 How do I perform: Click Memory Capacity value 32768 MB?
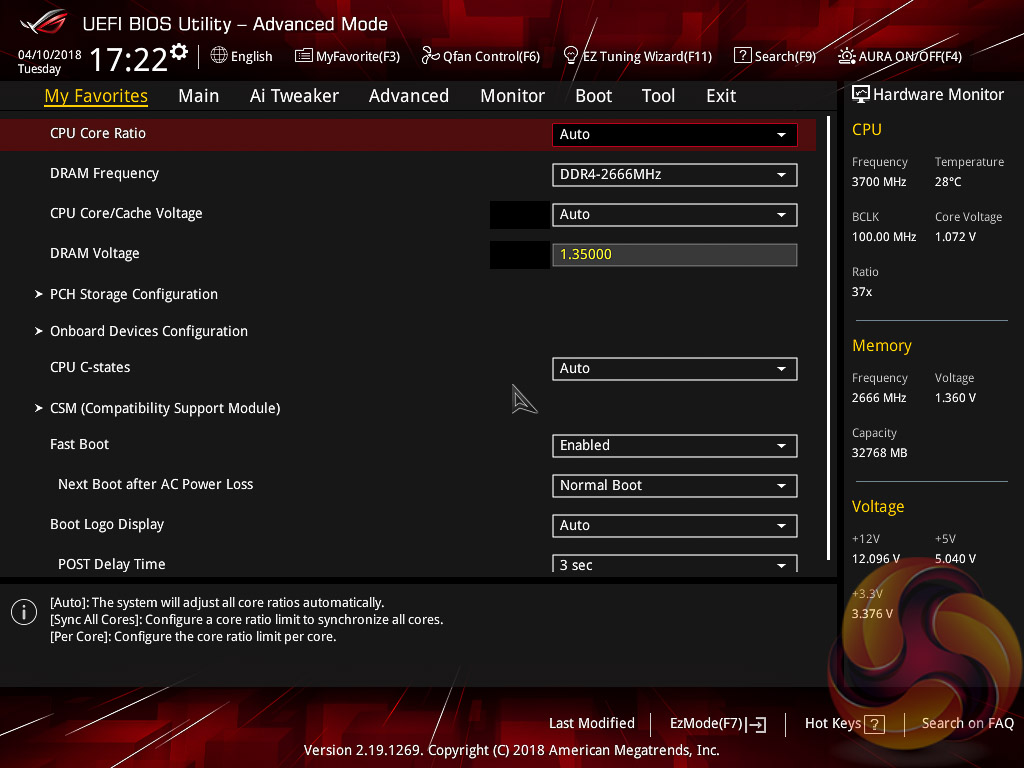coord(880,453)
